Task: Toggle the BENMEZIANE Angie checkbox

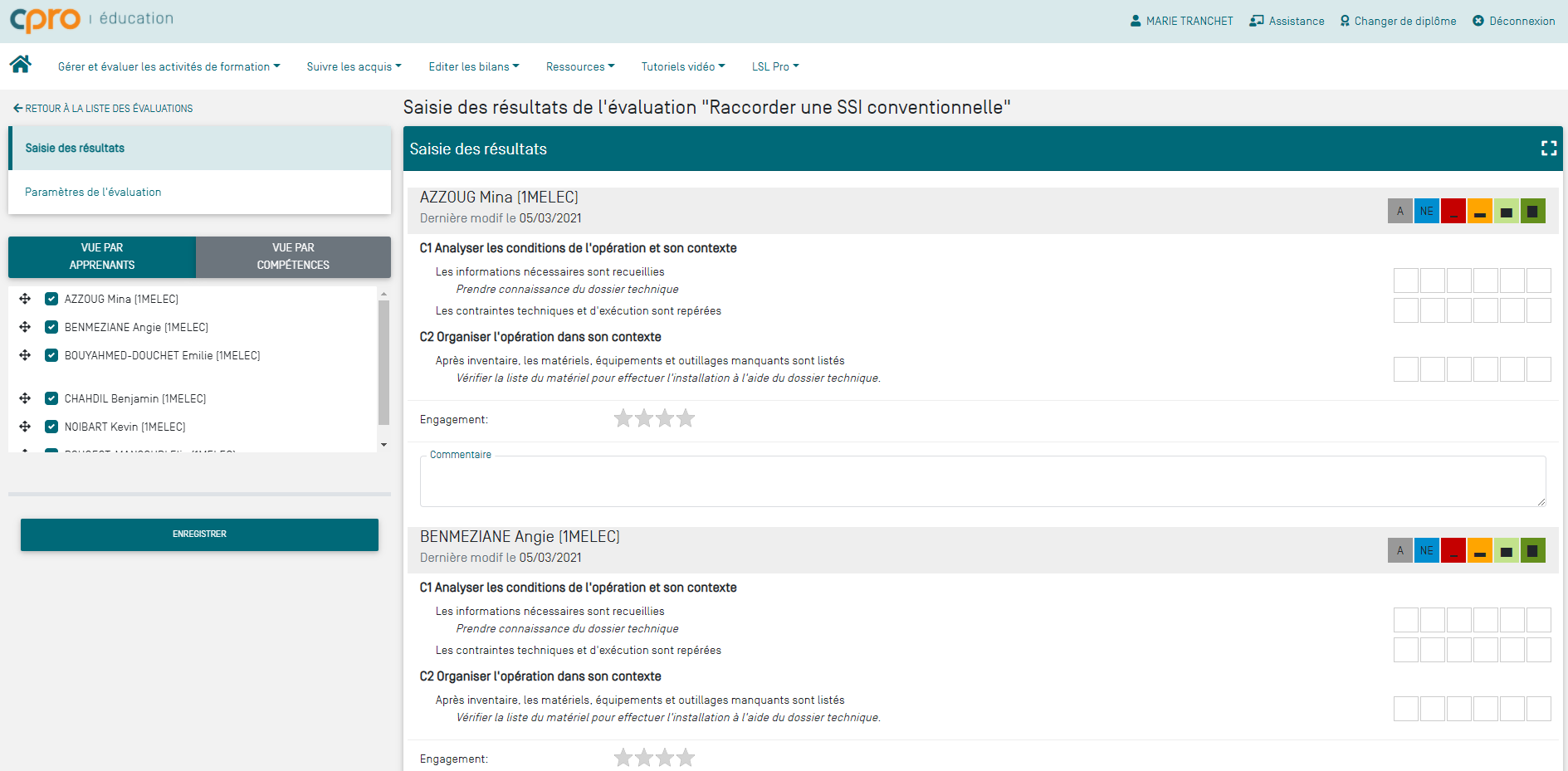Action: pyautogui.click(x=51, y=327)
